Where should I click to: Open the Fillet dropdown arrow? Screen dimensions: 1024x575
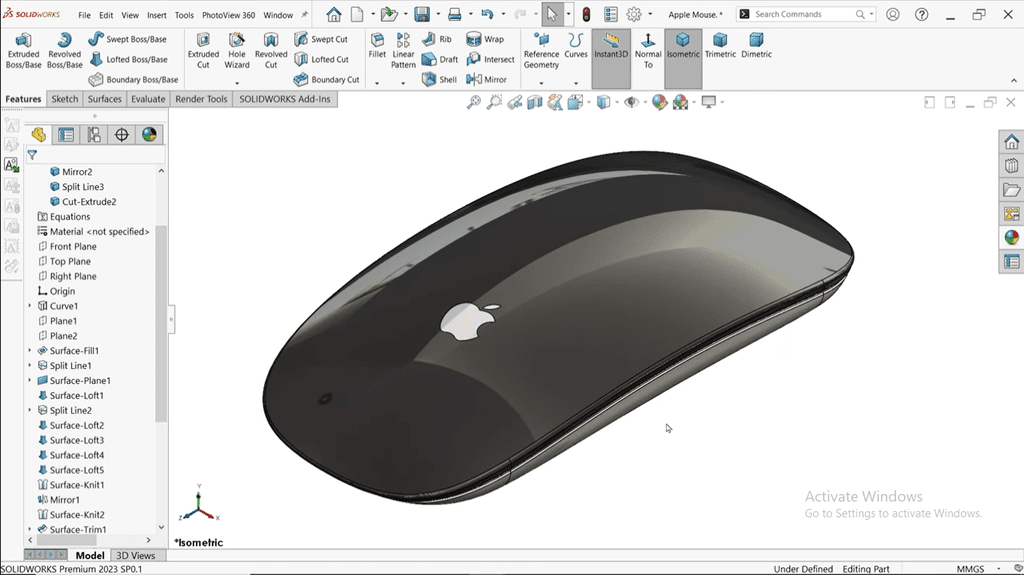[377, 83]
